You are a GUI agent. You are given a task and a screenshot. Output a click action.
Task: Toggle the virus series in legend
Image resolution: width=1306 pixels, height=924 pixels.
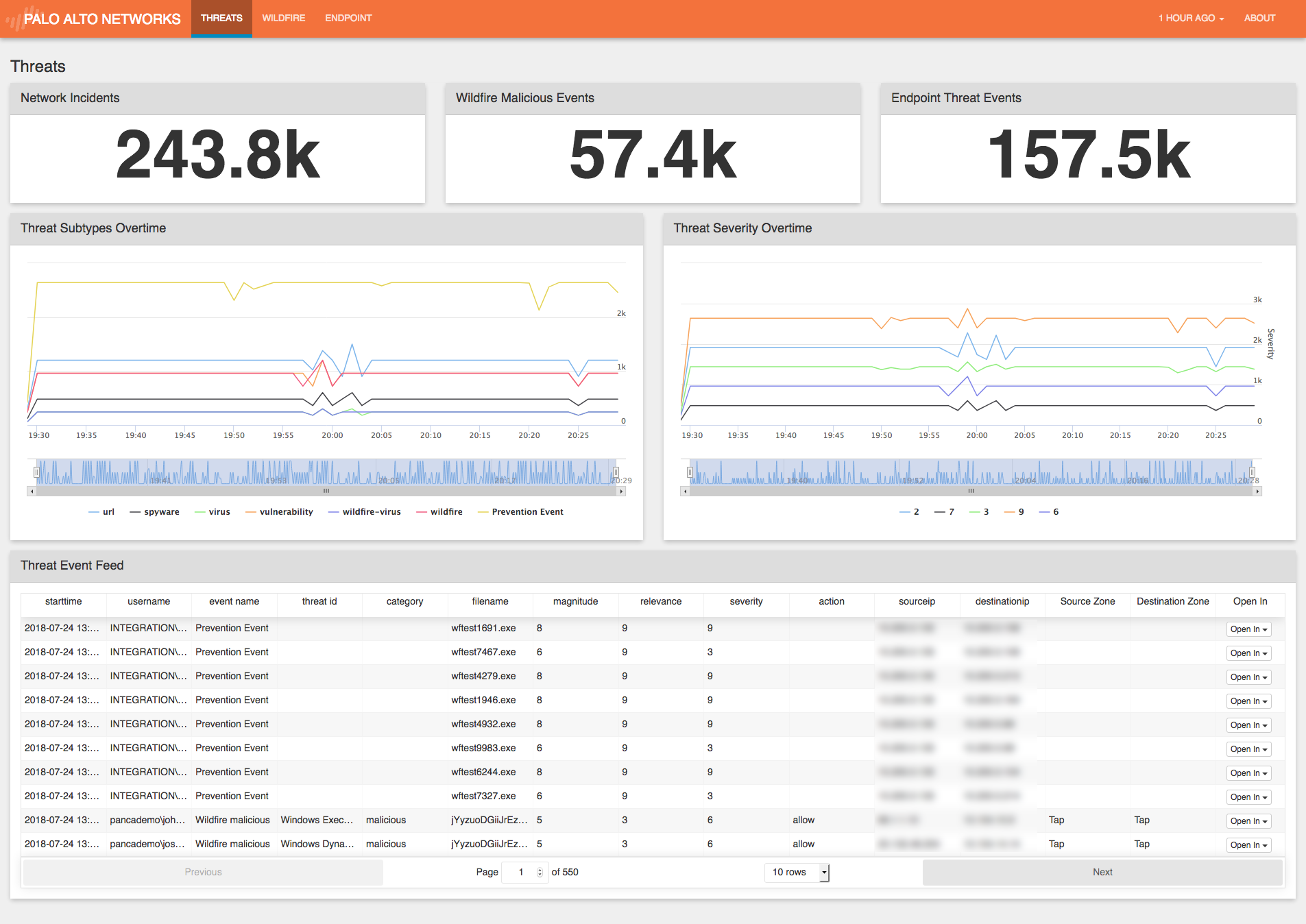coord(213,512)
